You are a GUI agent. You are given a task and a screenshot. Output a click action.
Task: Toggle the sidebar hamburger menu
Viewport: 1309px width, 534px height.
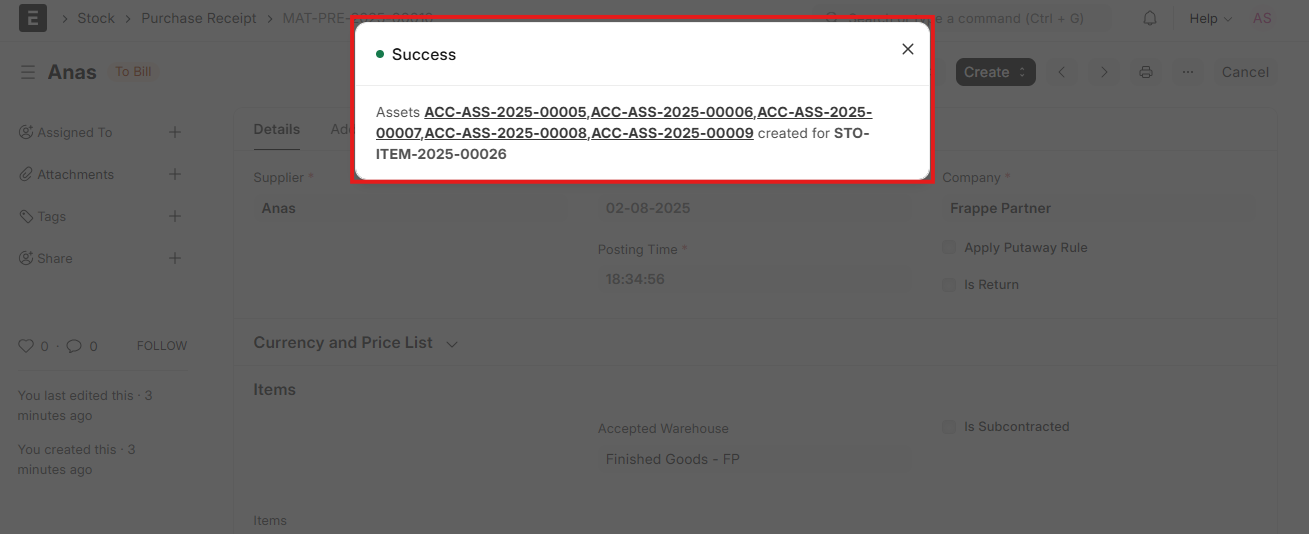pyautogui.click(x=28, y=72)
